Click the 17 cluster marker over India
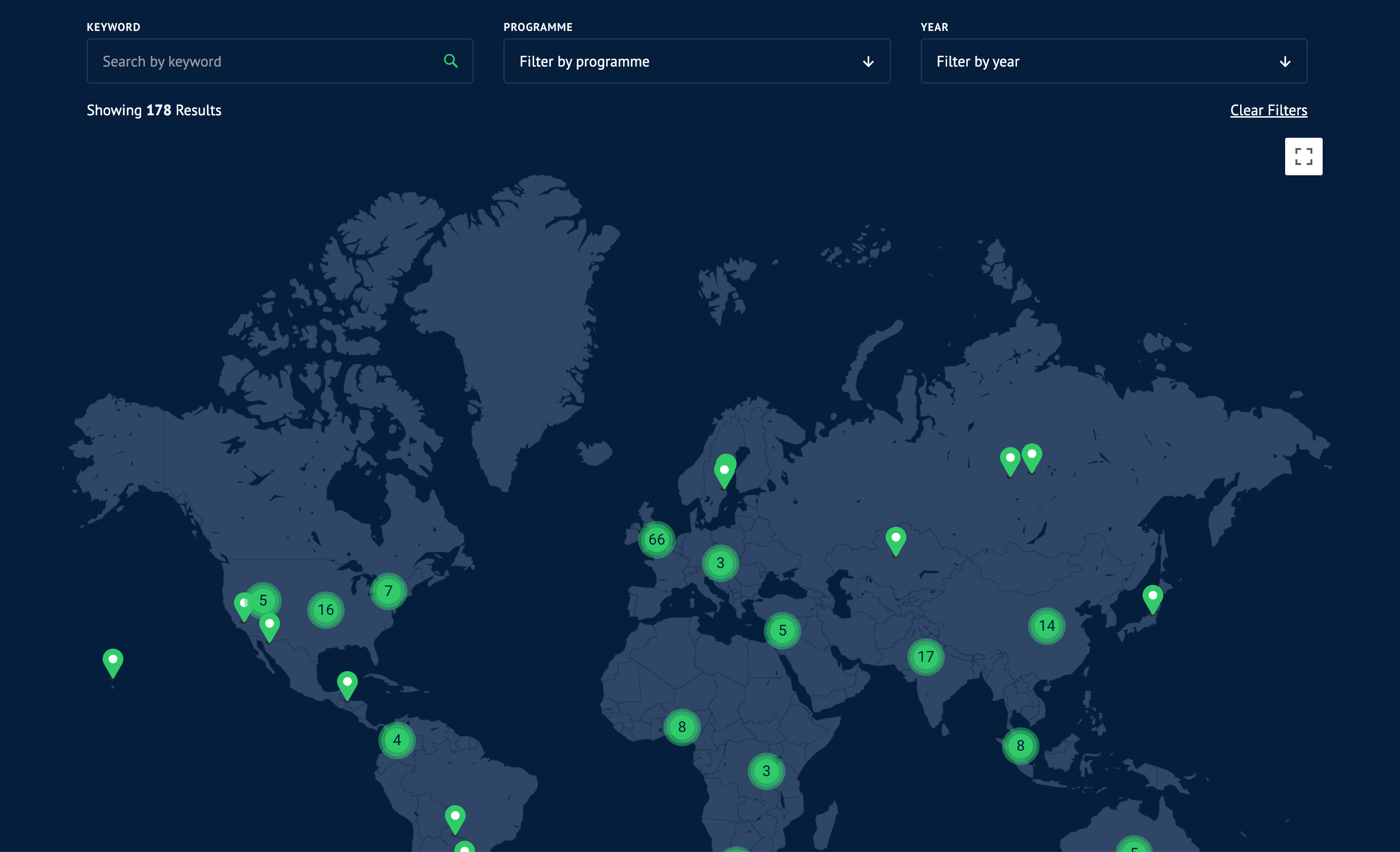Image resolution: width=1400 pixels, height=852 pixels. (x=926, y=657)
